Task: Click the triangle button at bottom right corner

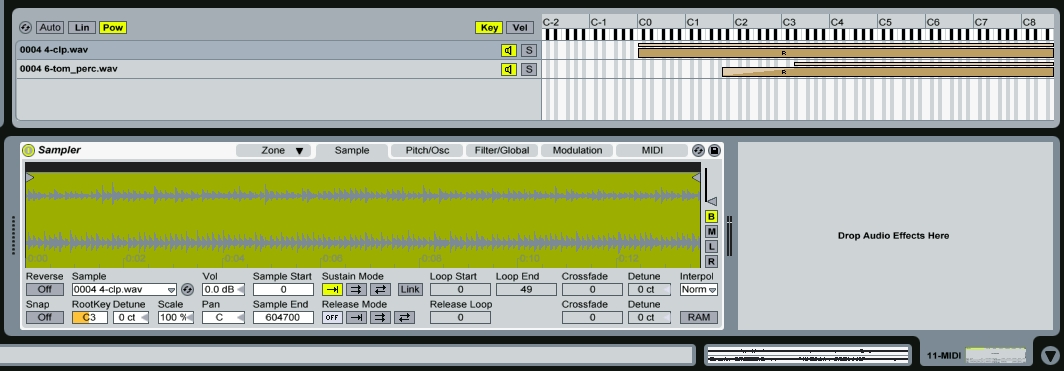Action: [1050, 355]
